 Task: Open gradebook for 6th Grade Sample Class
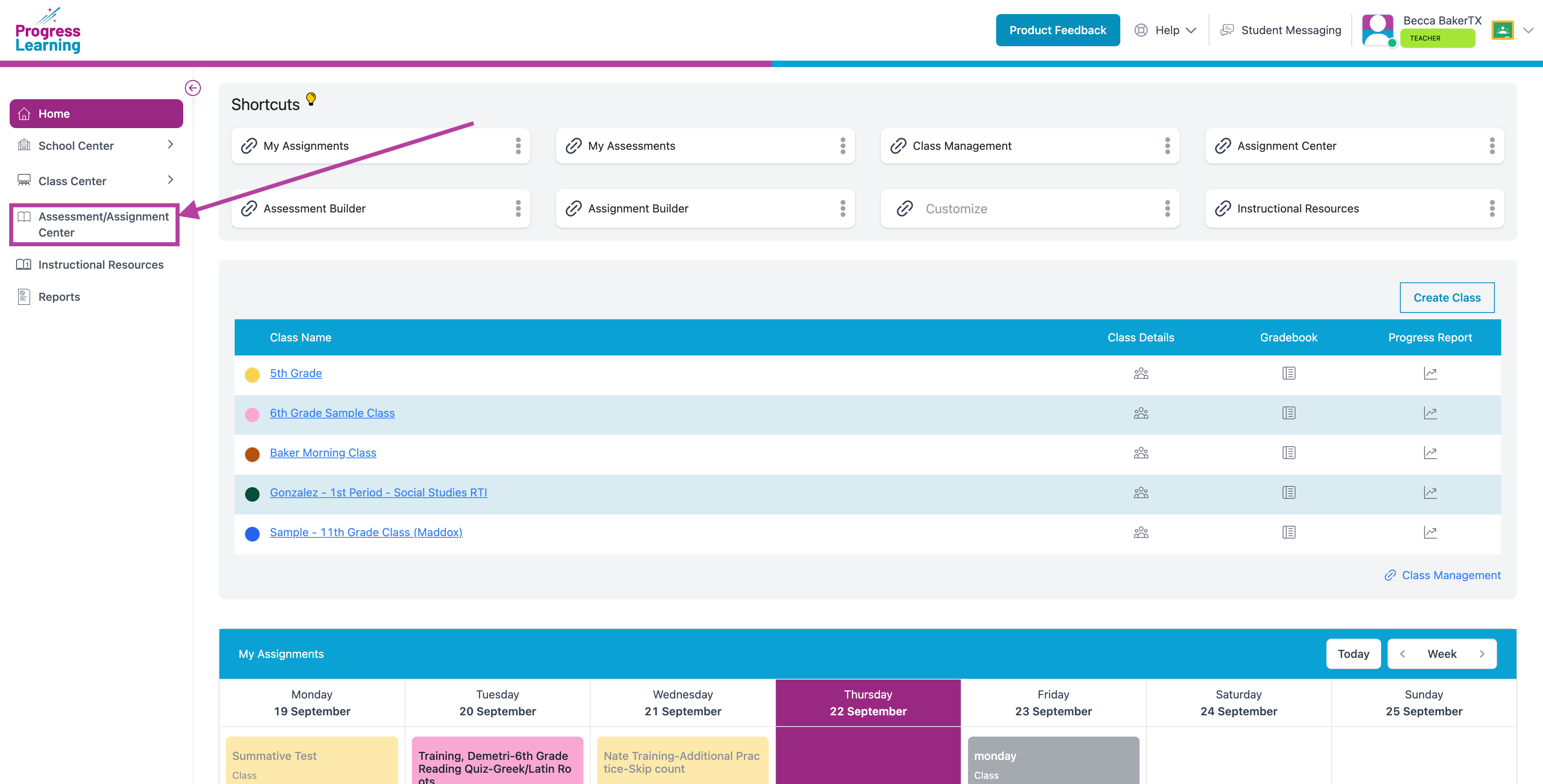[1289, 413]
